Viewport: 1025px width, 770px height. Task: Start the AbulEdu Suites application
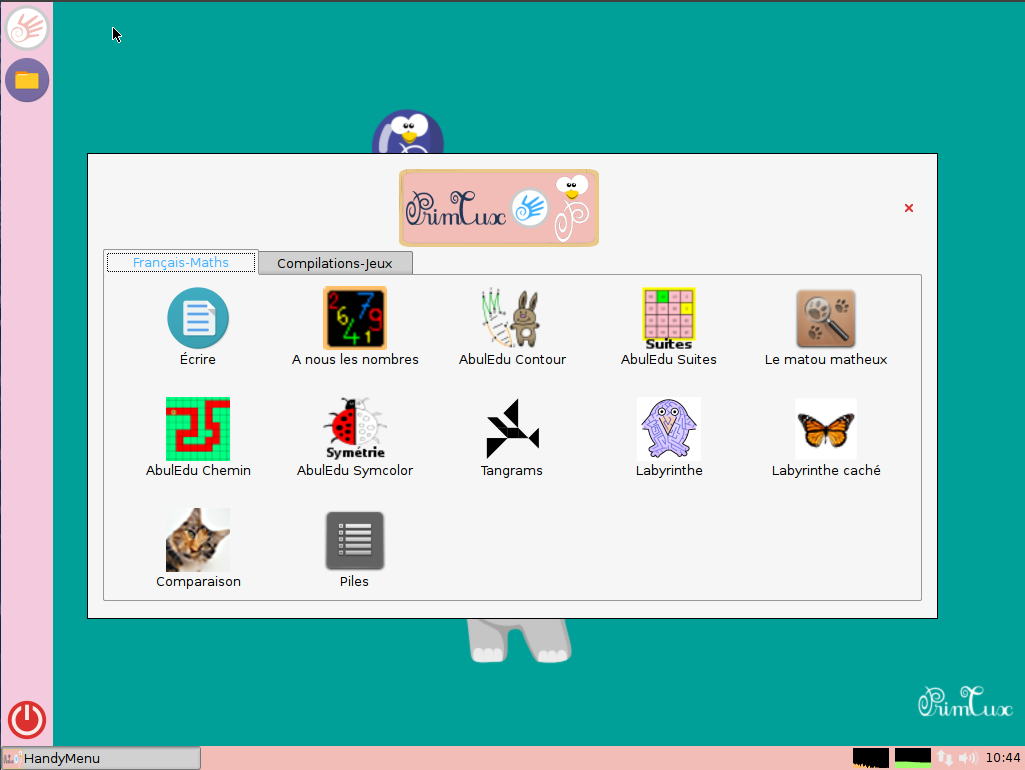pyautogui.click(x=668, y=319)
